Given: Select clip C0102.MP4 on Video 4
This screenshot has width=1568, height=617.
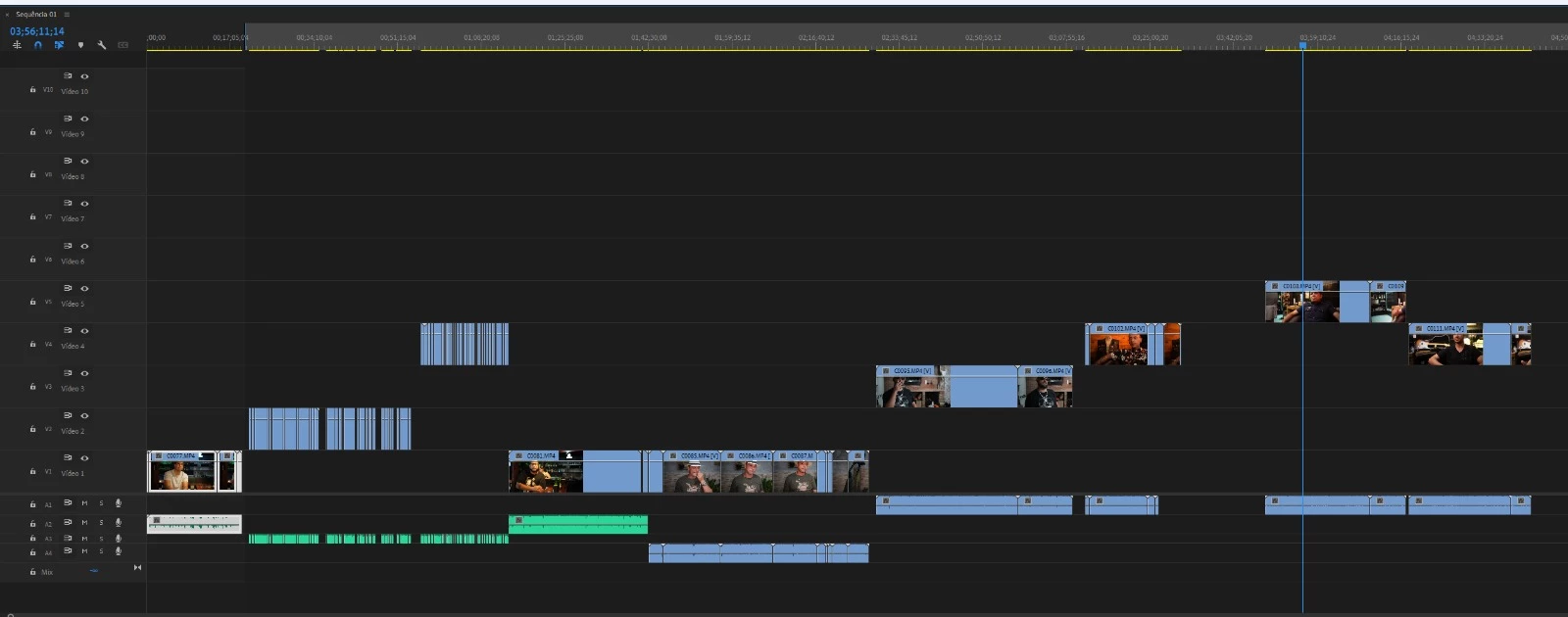Looking at the screenshot, I should (1119, 344).
